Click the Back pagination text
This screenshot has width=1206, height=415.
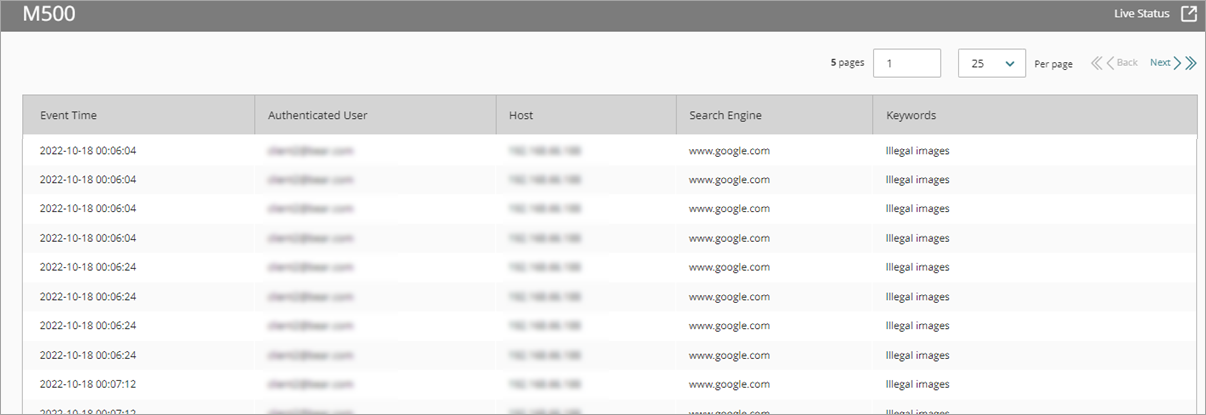(x=1127, y=63)
